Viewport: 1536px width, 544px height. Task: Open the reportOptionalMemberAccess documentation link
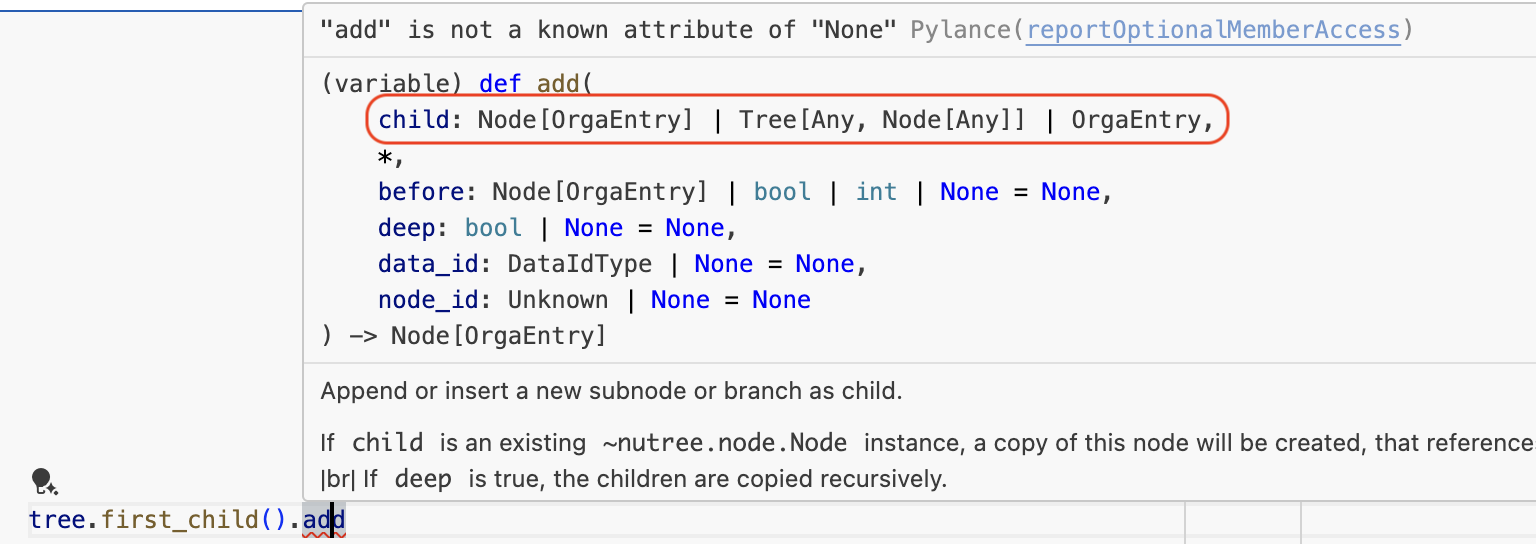click(1213, 30)
